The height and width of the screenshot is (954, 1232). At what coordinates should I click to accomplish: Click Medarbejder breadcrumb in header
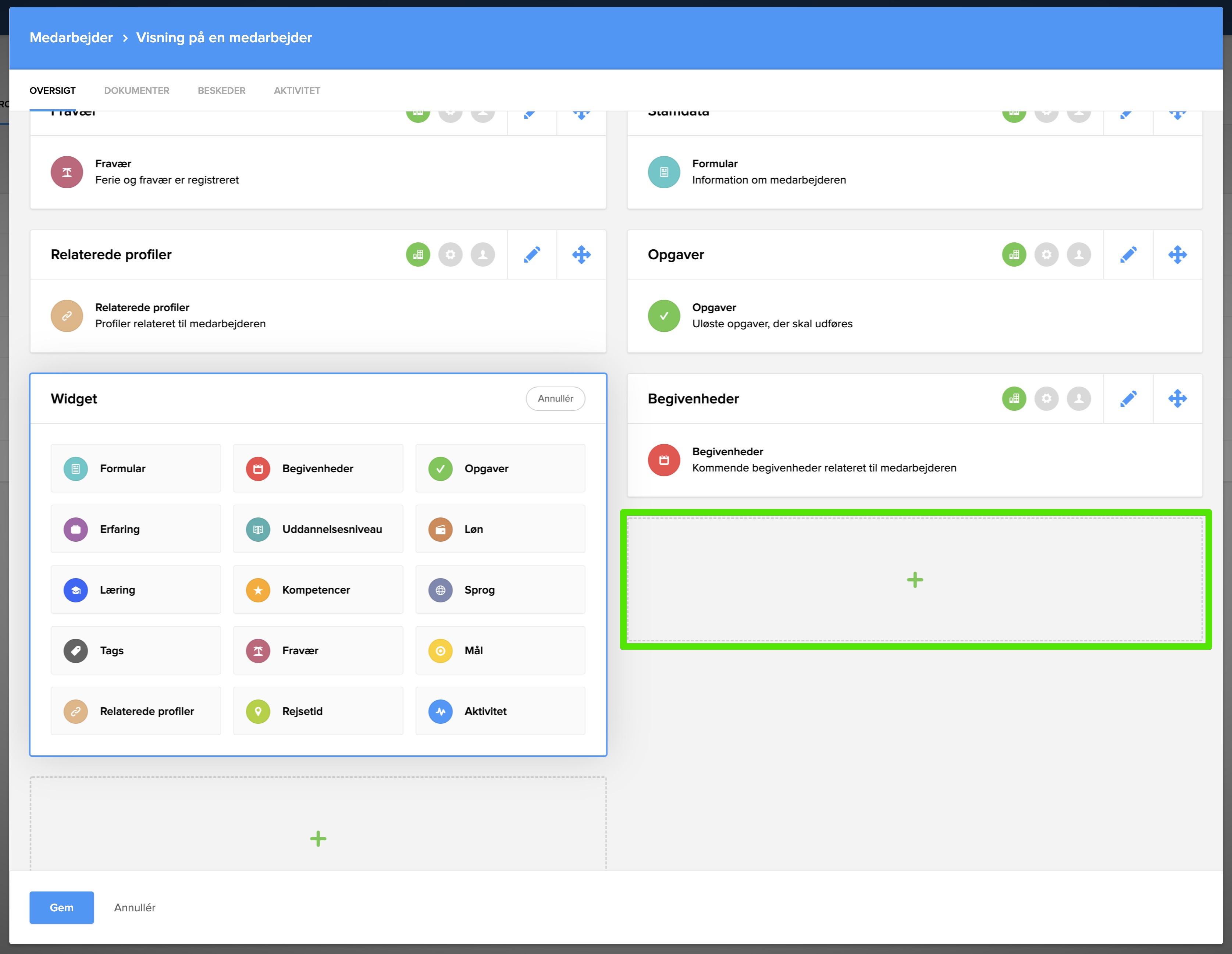coord(71,38)
